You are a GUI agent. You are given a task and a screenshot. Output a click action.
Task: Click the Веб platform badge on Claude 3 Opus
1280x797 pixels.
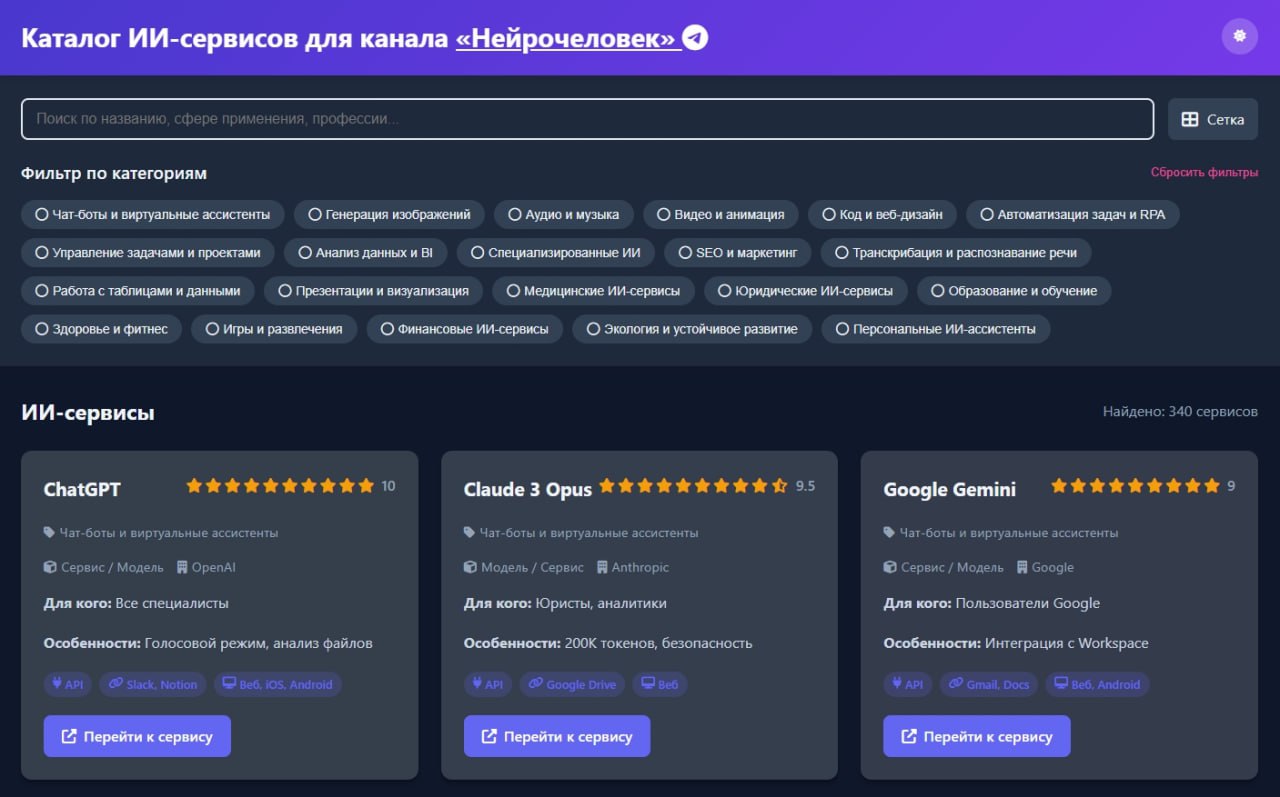pyautogui.click(x=660, y=684)
